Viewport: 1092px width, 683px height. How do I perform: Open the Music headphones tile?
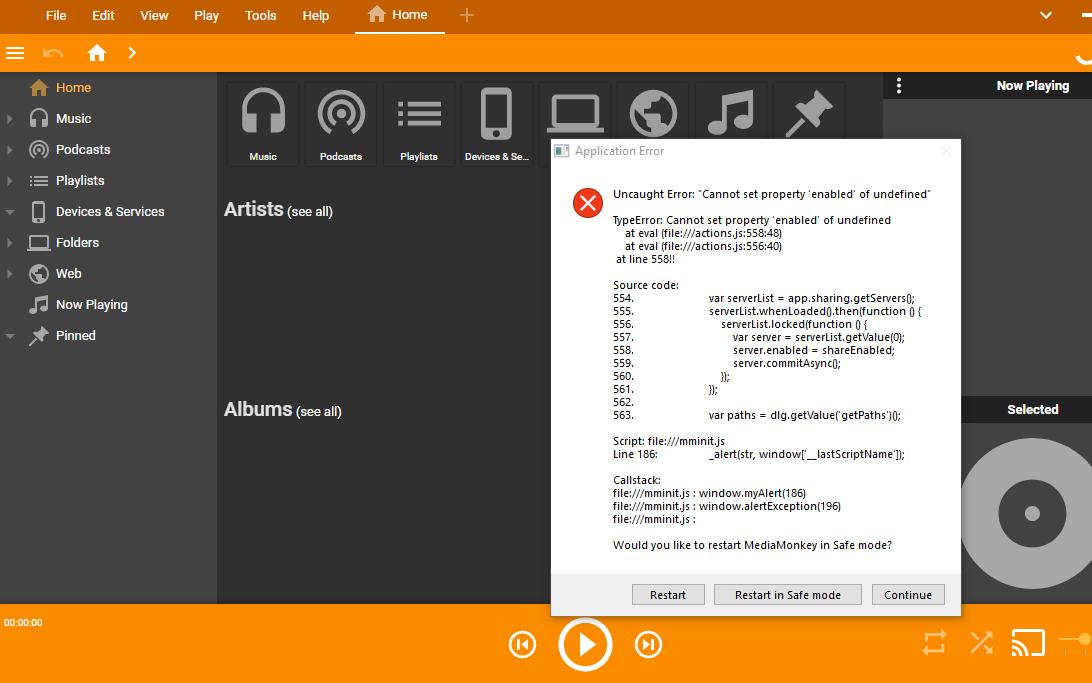coord(263,124)
